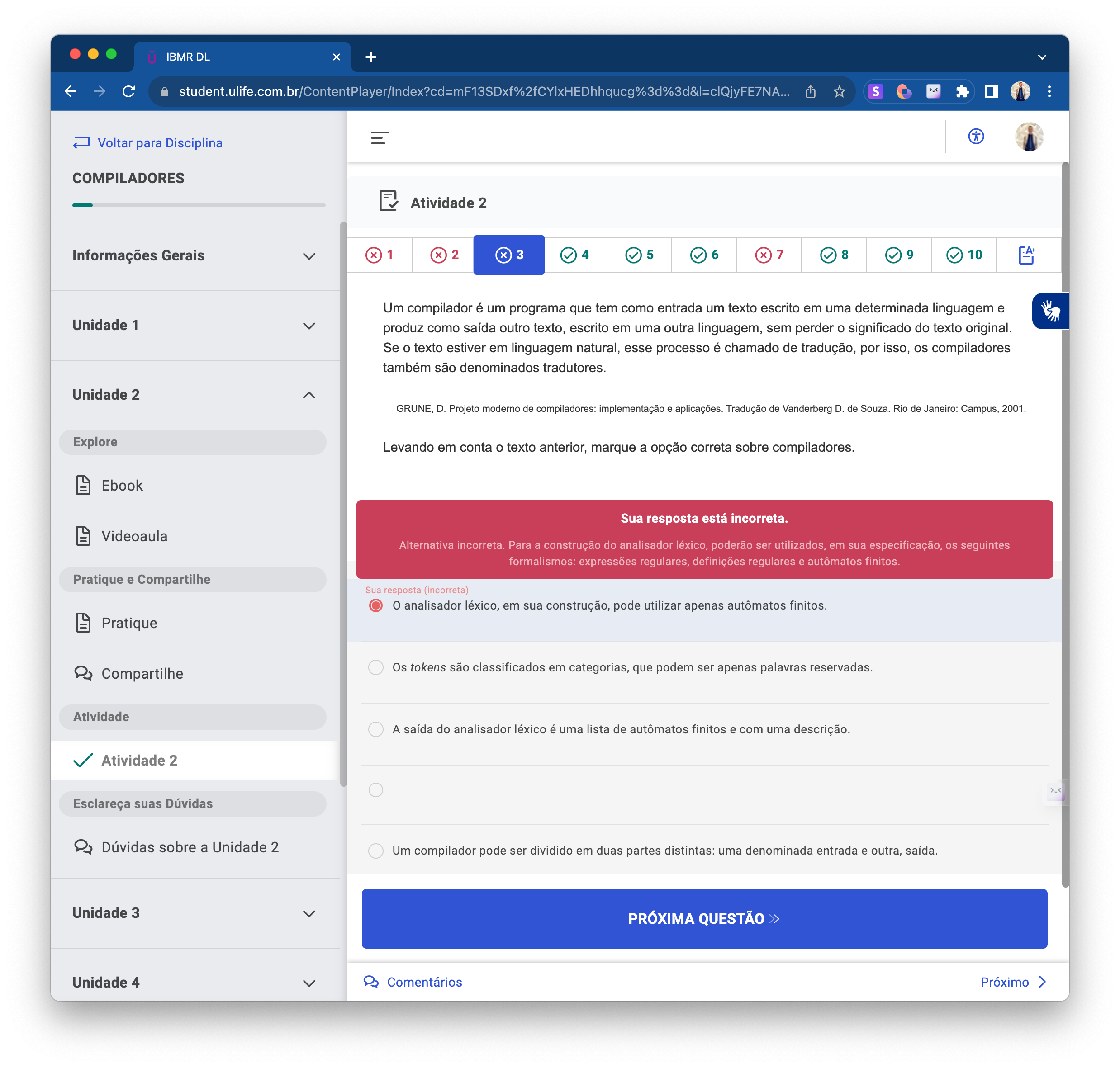This screenshot has height=1068, width=1120.
Task: Select radio for compiler two parts answer
Action: pyautogui.click(x=376, y=851)
